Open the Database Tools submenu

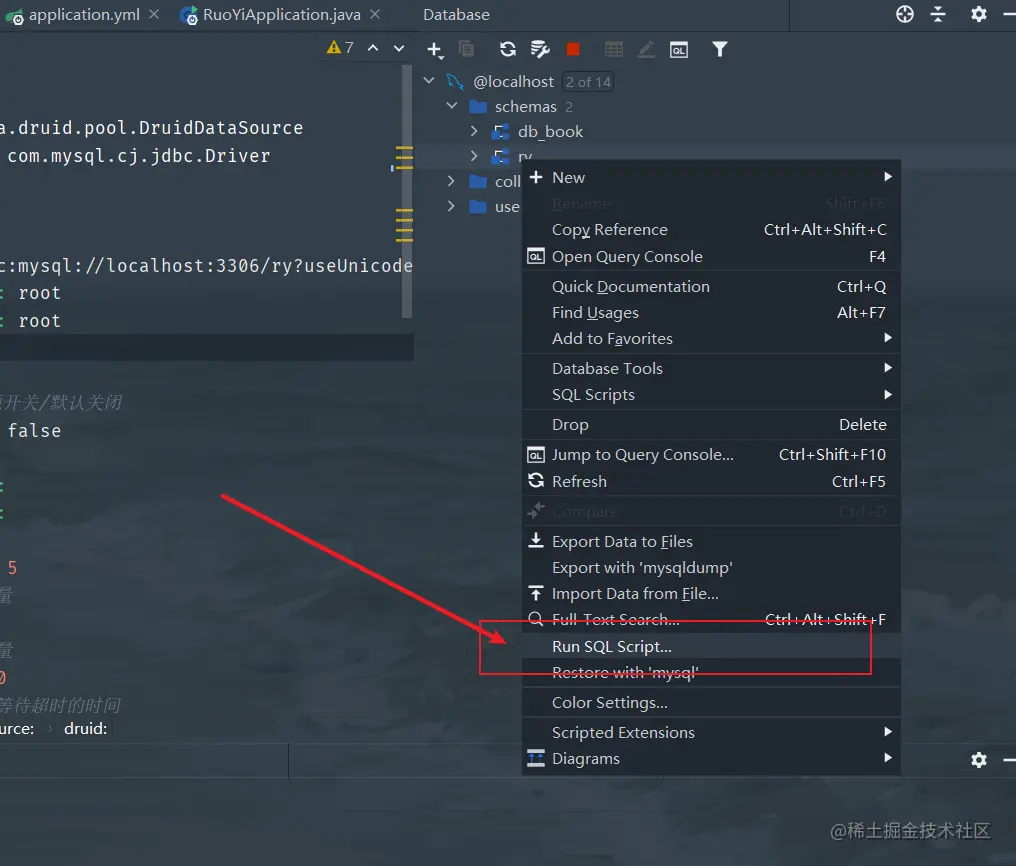711,369
